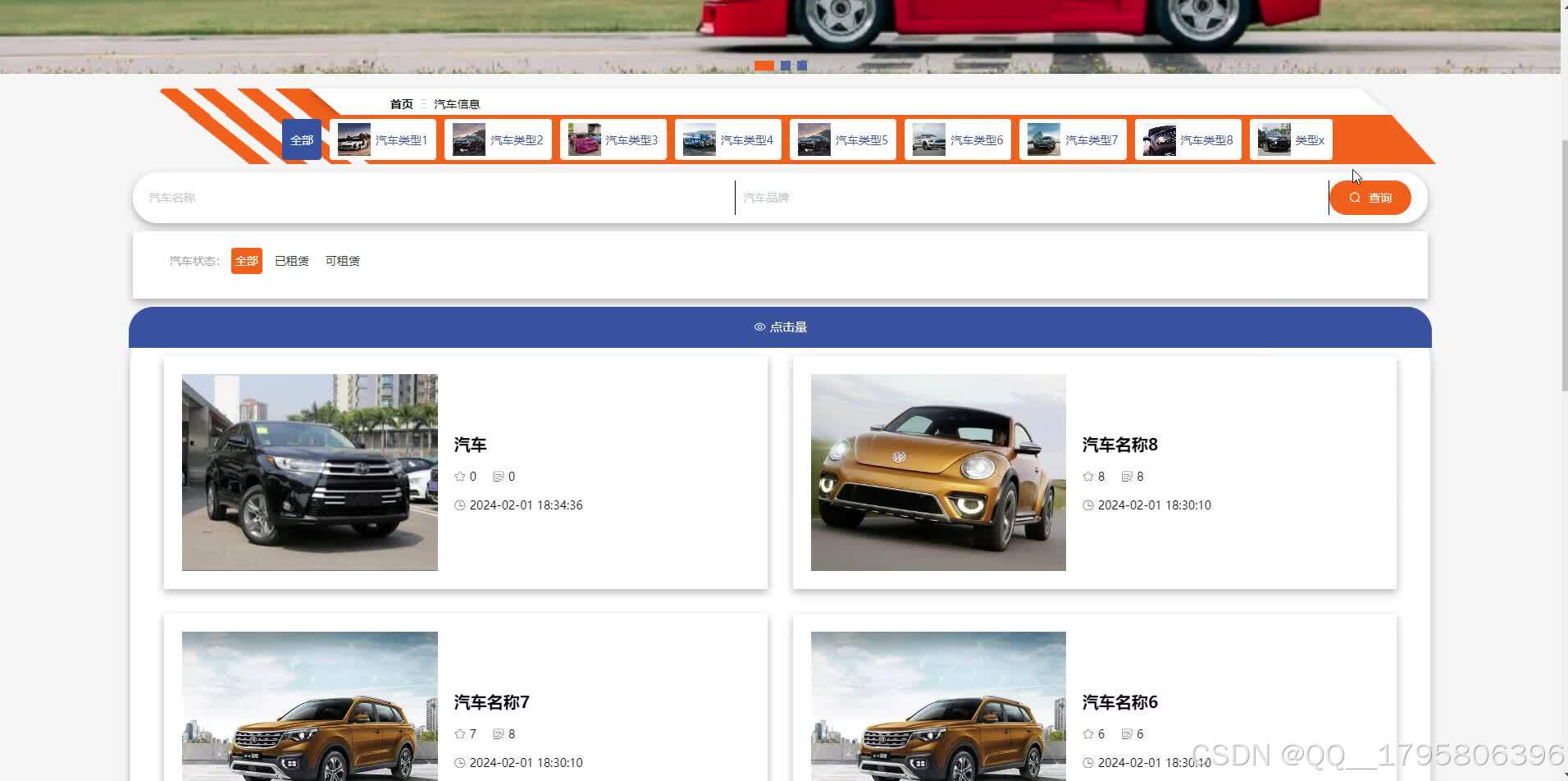Open the black Toyota car image

[x=310, y=473]
